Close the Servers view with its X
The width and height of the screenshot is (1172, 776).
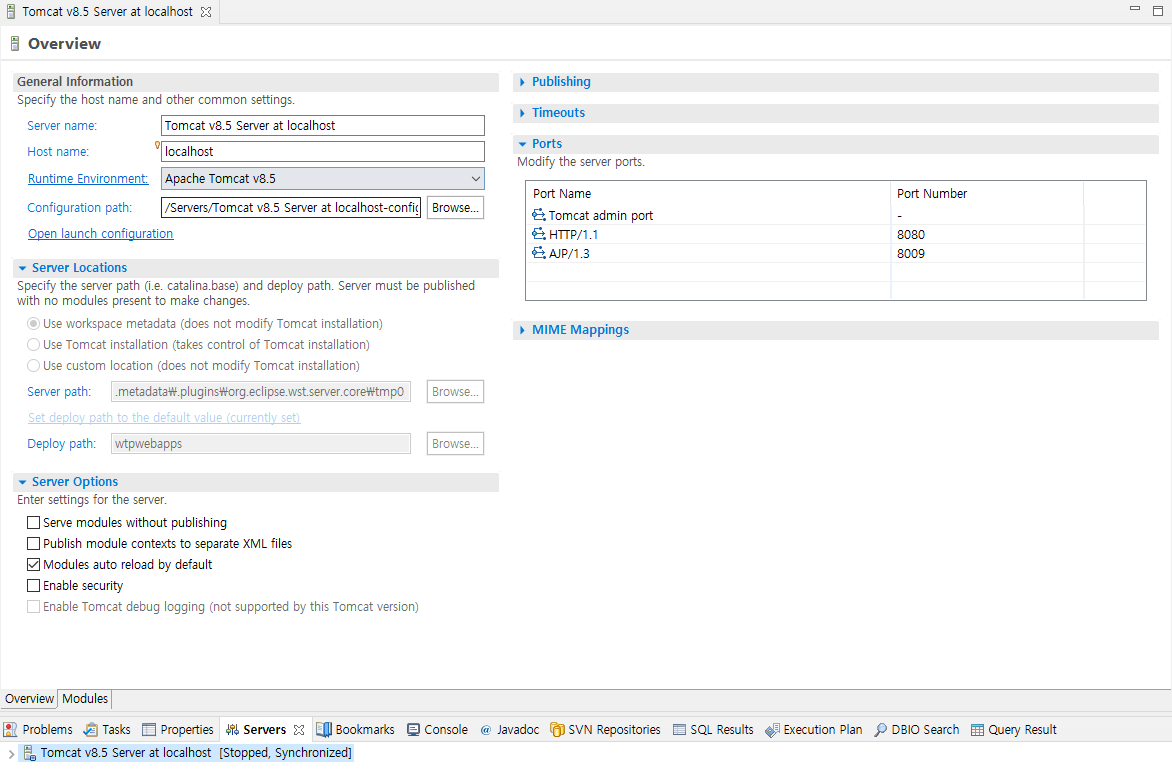(x=299, y=730)
